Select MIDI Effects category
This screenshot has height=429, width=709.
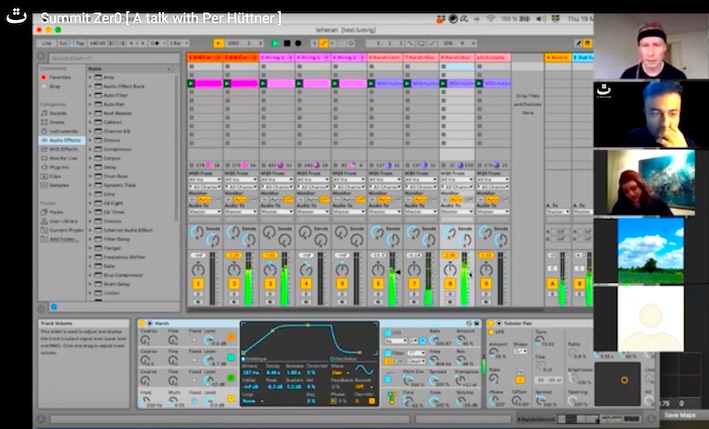[x=60, y=149]
